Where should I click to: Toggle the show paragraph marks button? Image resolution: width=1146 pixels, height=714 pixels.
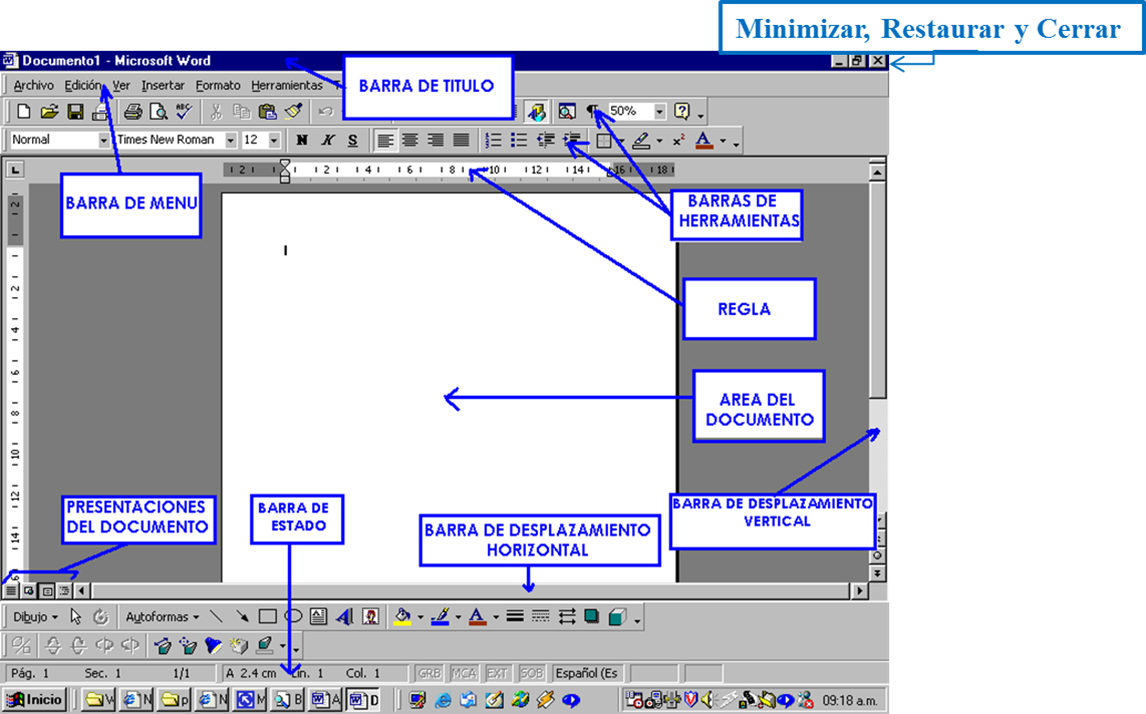592,110
